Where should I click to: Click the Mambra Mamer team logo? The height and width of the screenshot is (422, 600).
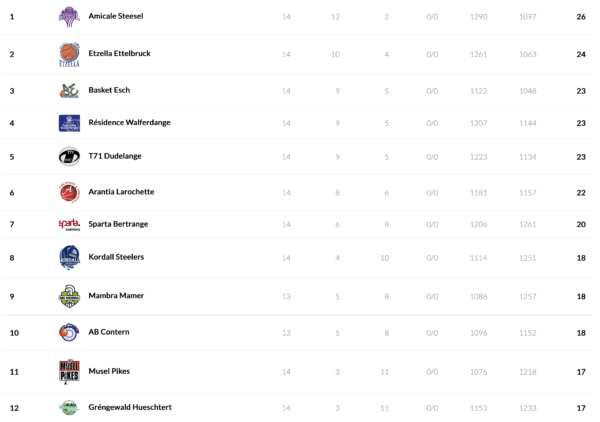pos(68,296)
